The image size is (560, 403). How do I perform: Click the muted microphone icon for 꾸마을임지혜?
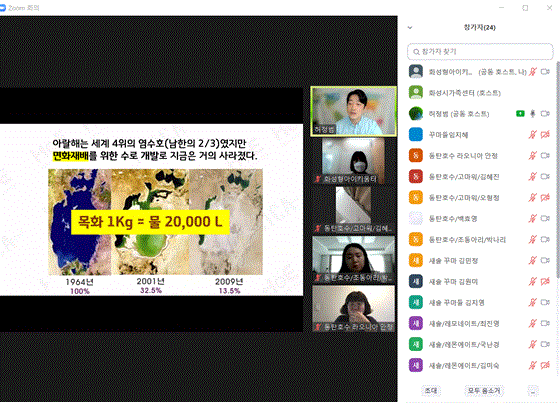pos(532,135)
